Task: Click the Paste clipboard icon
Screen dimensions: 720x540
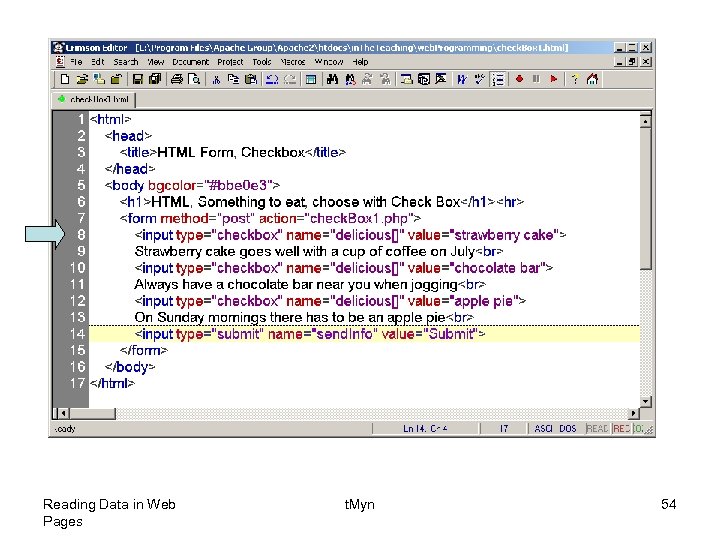Action: pyautogui.click(x=251, y=79)
